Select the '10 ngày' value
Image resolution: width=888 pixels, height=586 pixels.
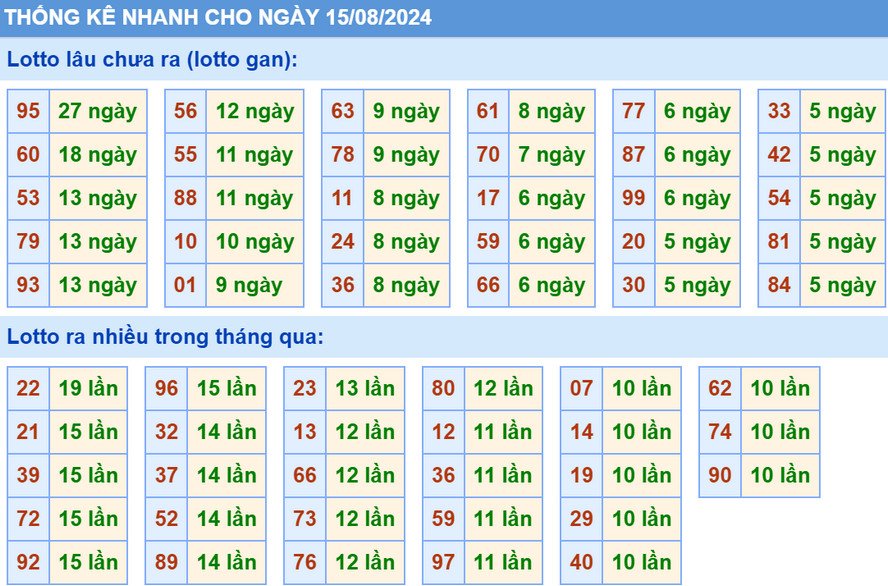click(255, 242)
